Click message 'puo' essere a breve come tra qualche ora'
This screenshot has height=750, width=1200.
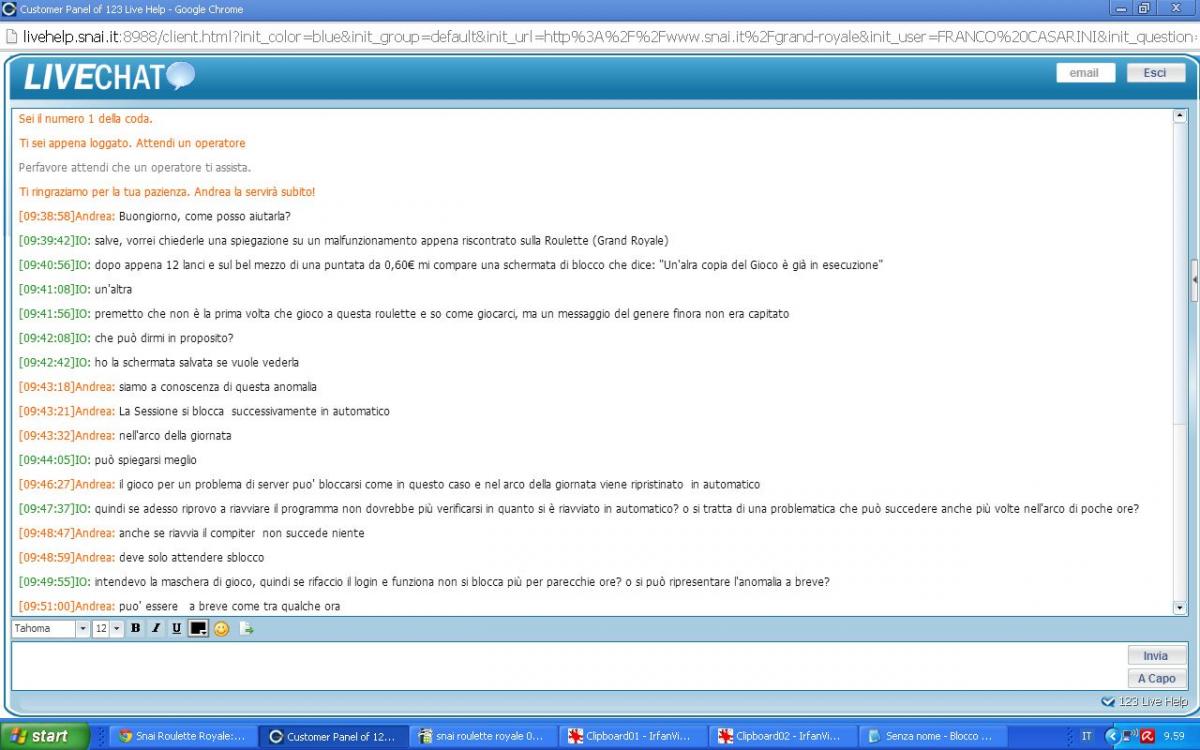pyautogui.click(x=229, y=606)
